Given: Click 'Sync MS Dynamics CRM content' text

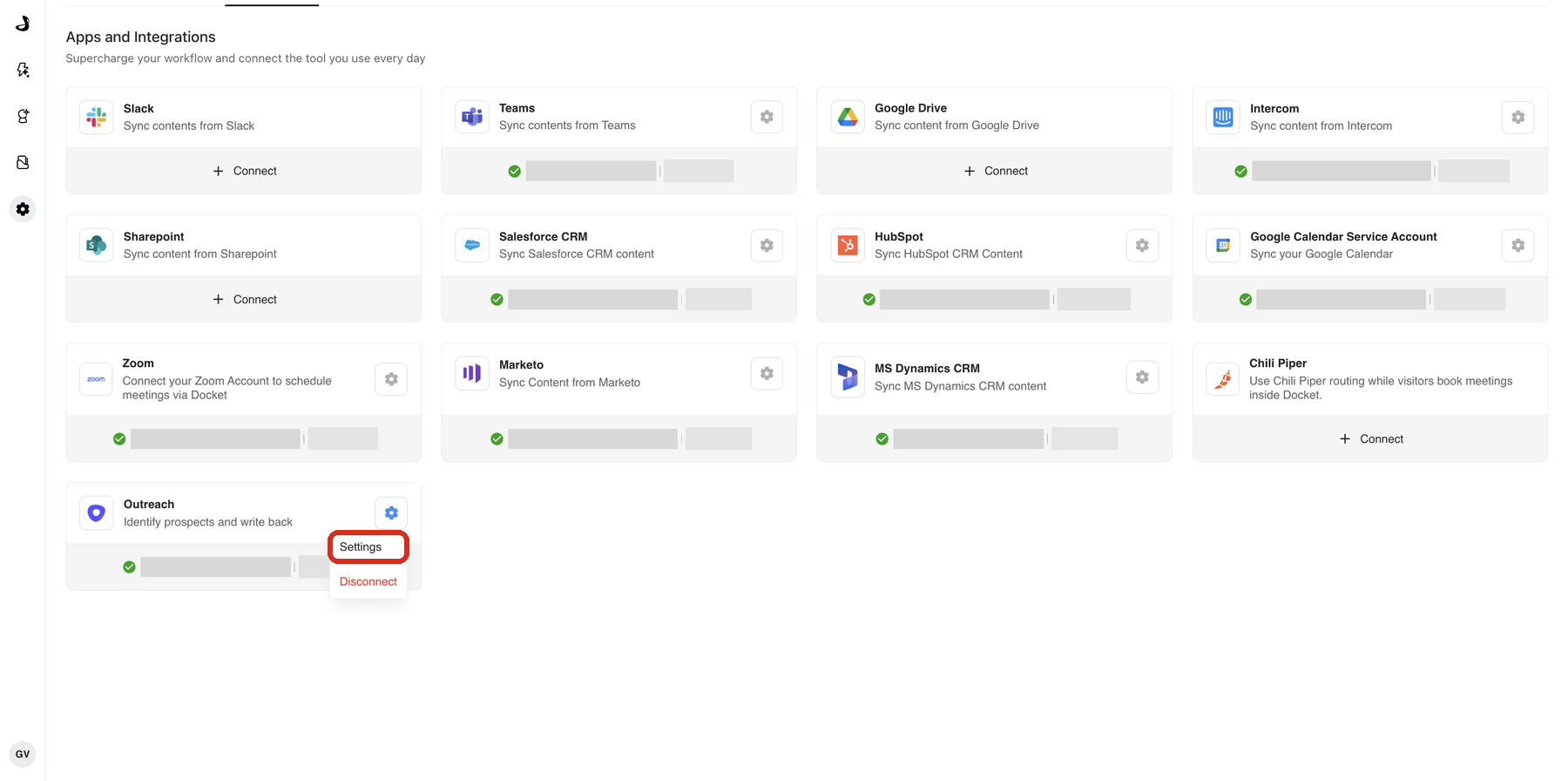Looking at the screenshot, I should pyautogui.click(x=960, y=386).
